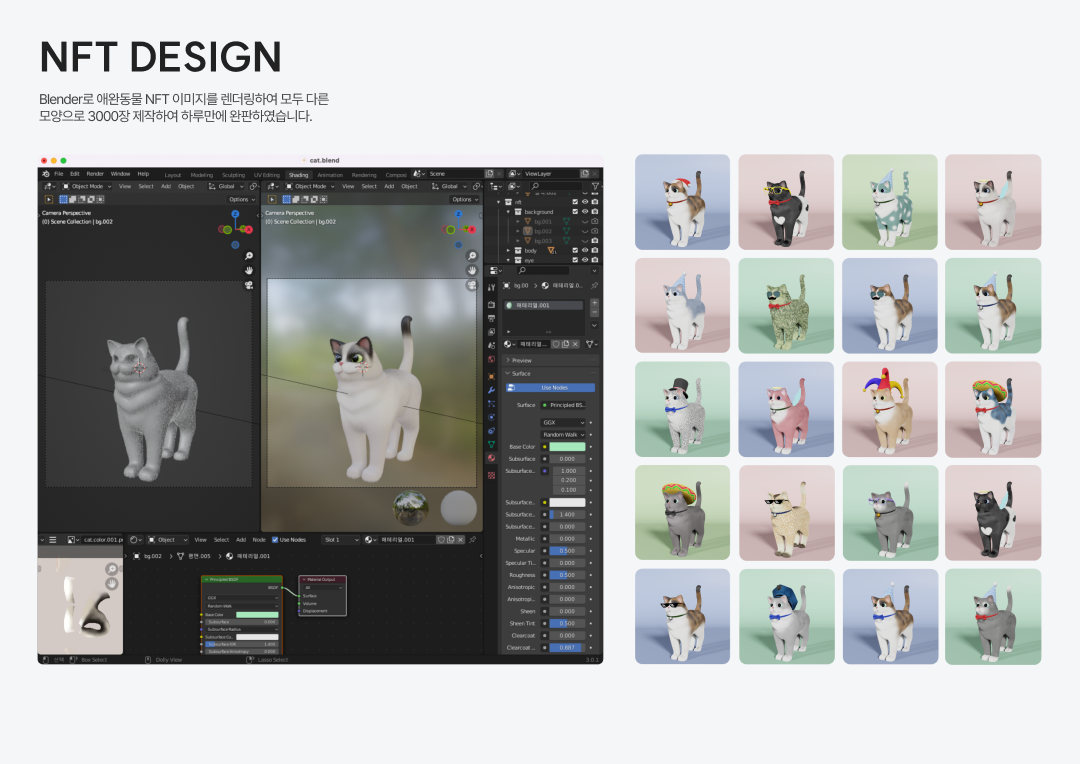Open the Material properties tab icon

click(491, 458)
